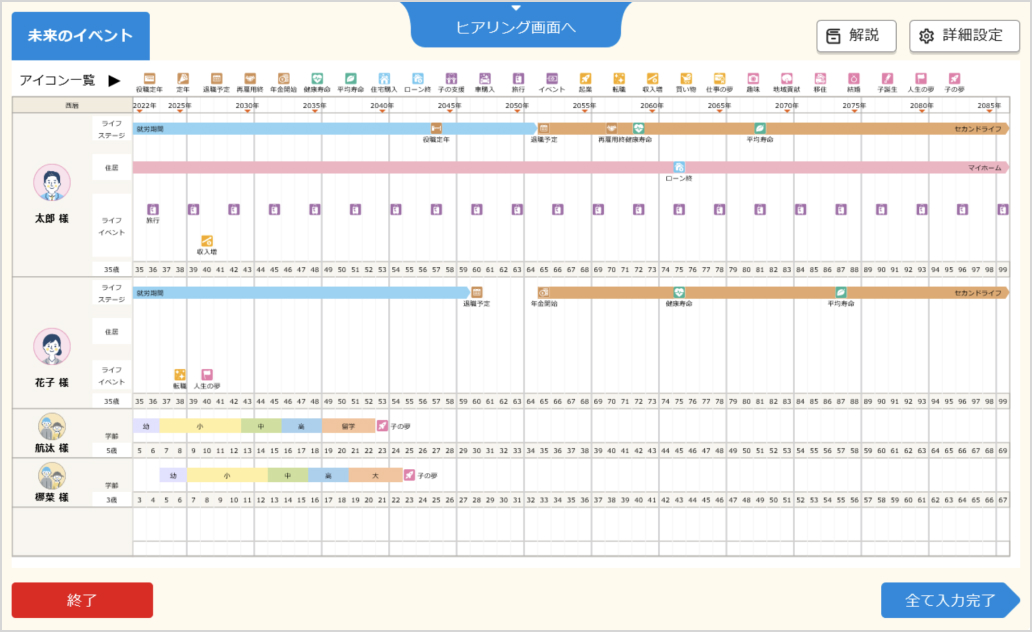1032x632 pixels.
Task: Select the 移住 legend icon
Action: click(x=821, y=78)
